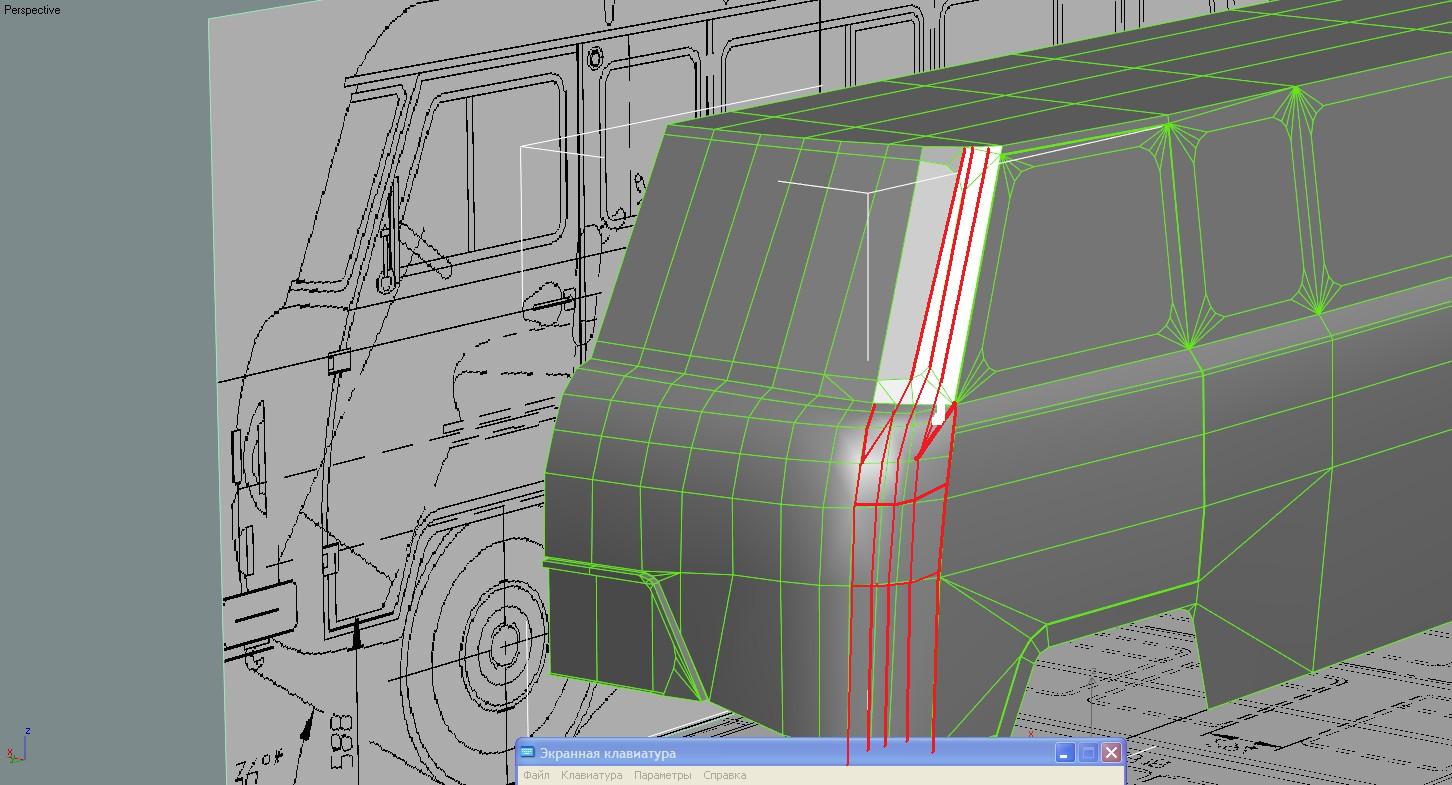Open the Файл menu
1452x785 pixels.
click(x=536, y=775)
